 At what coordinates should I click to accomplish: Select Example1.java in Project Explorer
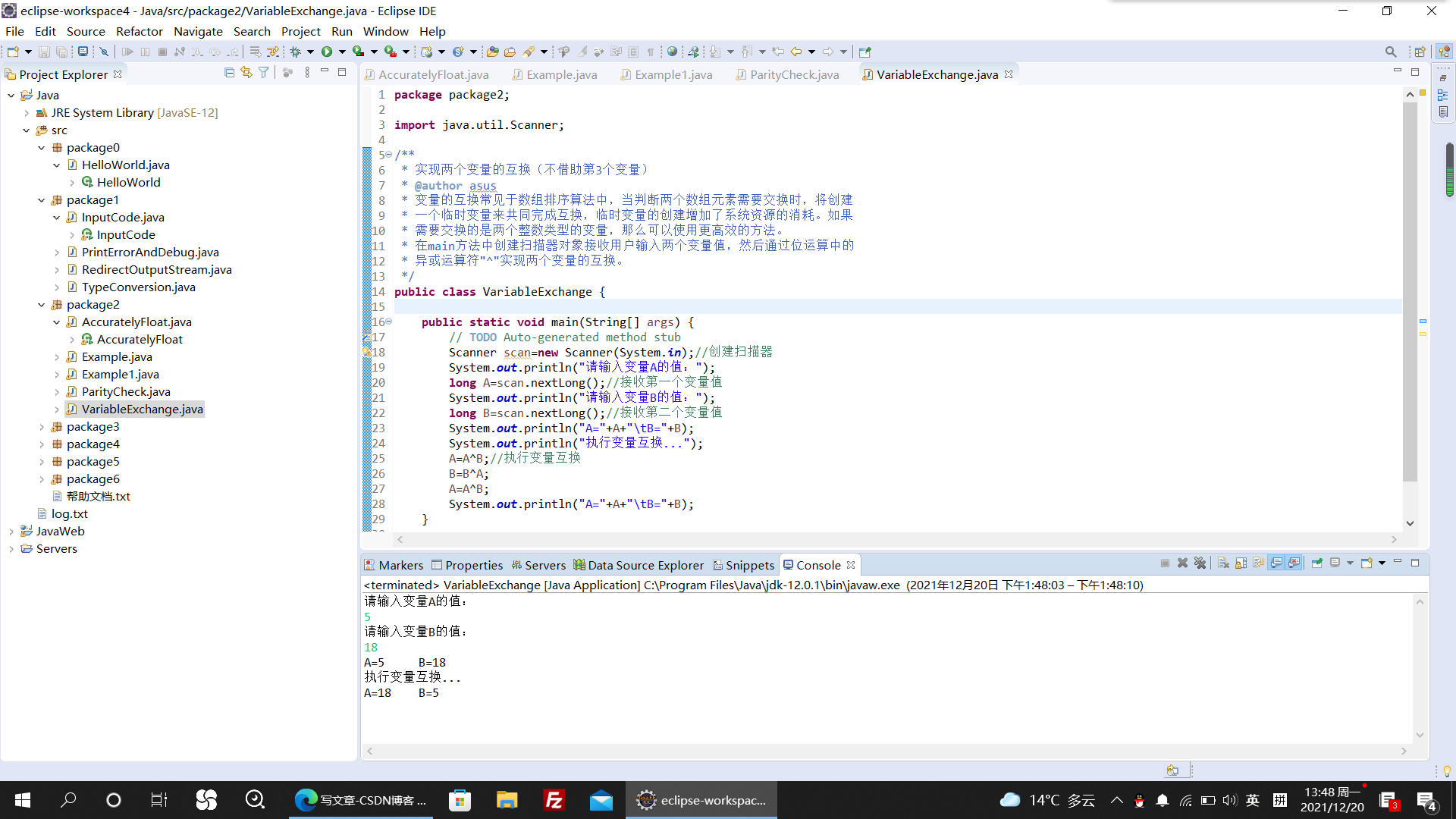[120, 375]
